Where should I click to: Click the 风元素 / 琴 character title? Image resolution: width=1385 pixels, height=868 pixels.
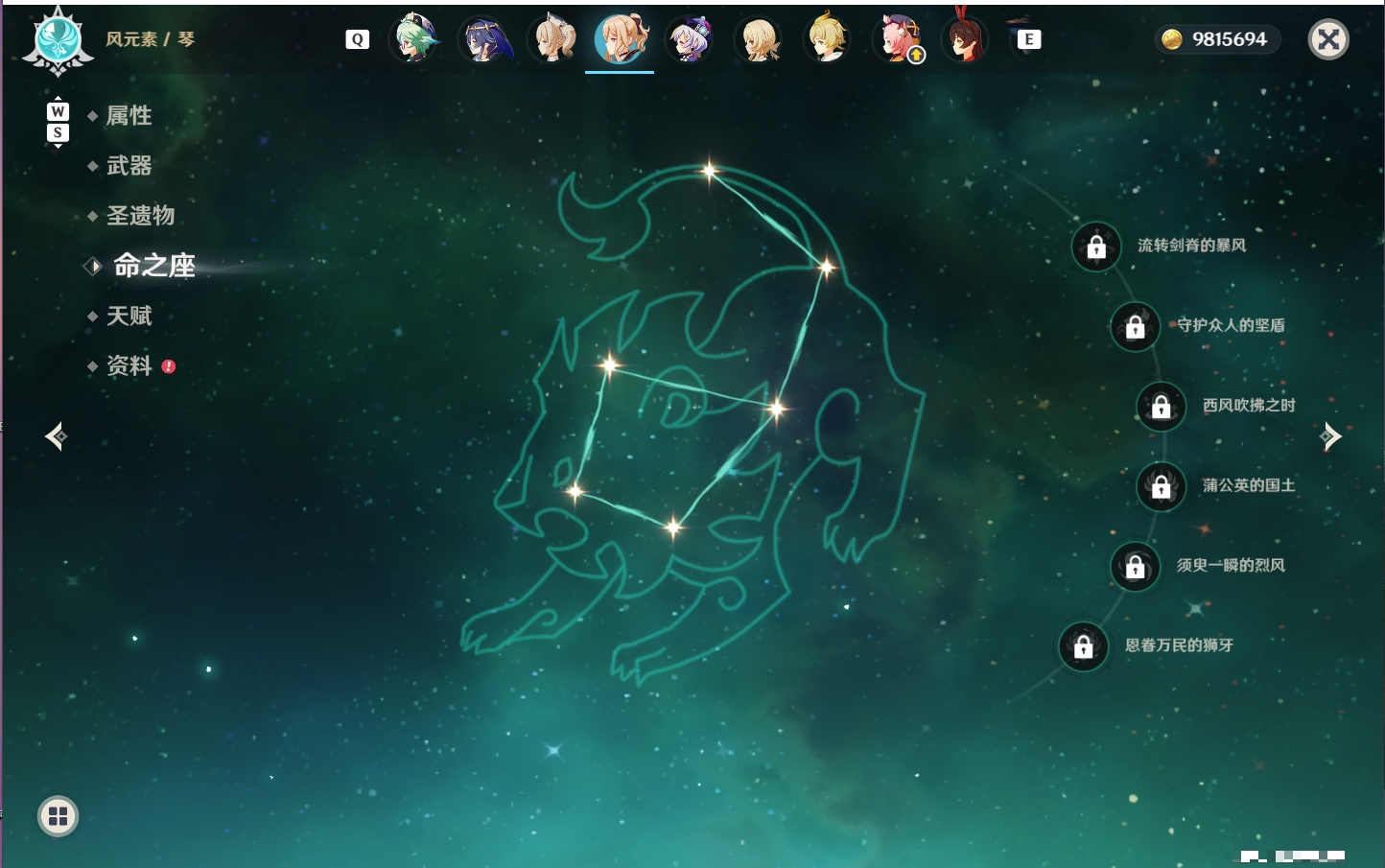[x=151, y=39]
